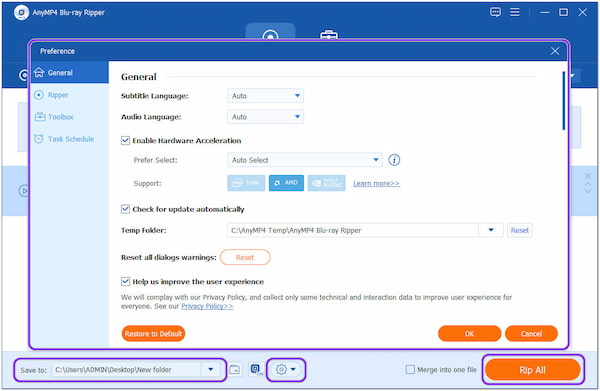Click the Save to path field
This screenshot has width=600, height=391.
pos(127,370)
